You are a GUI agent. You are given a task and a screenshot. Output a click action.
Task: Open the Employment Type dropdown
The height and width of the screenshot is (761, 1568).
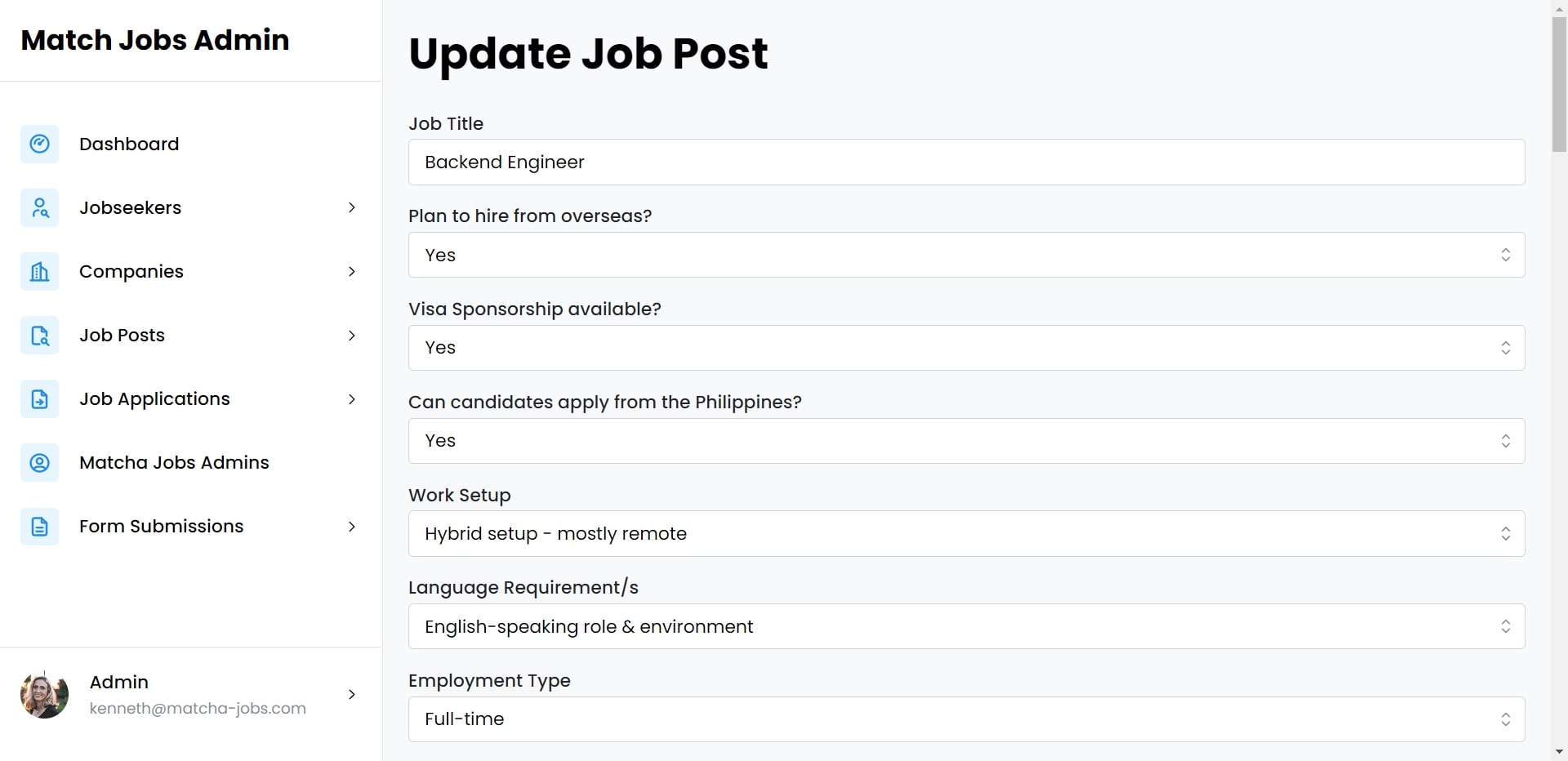pyautogui.click(x=966, y=719)
